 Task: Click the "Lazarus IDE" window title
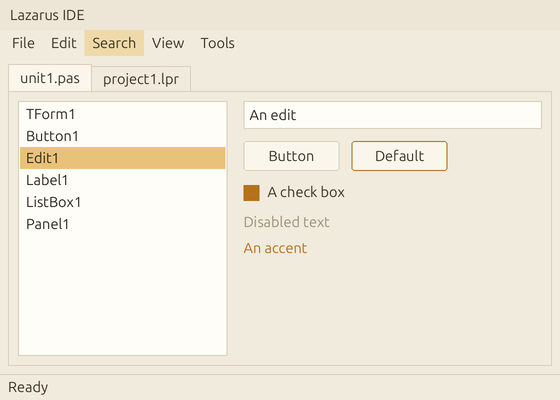[x=47, y=15]
